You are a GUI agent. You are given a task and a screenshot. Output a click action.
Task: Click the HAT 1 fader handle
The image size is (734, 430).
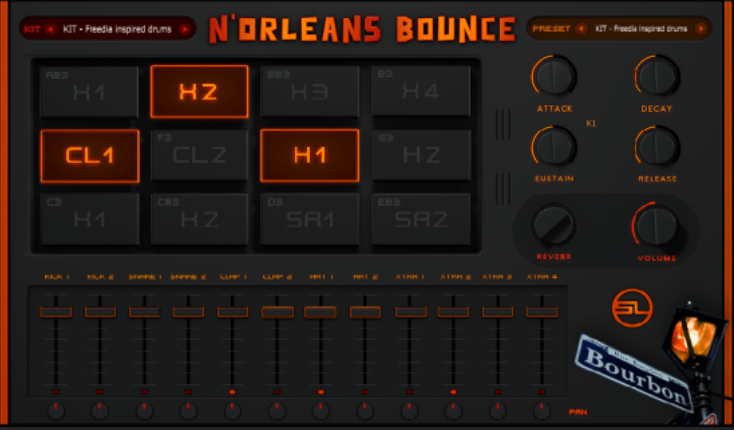pos(321,312)
